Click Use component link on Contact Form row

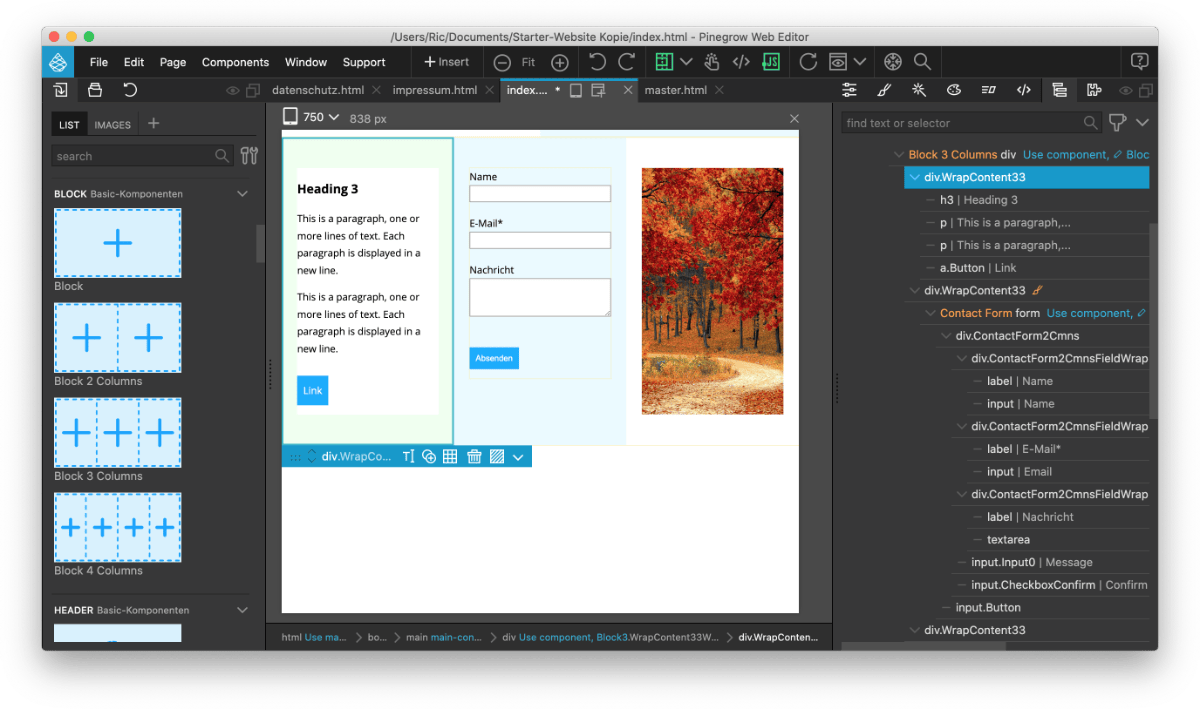1090,313
